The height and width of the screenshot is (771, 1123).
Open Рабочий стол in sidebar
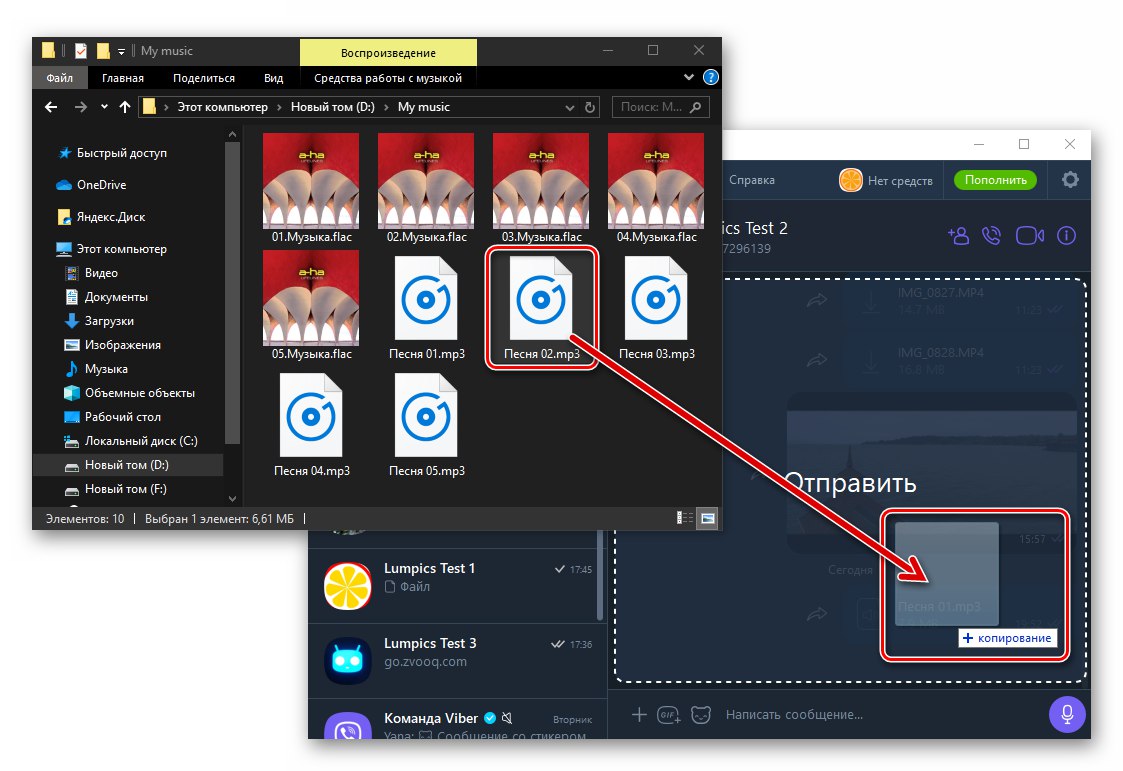point(112,417)
